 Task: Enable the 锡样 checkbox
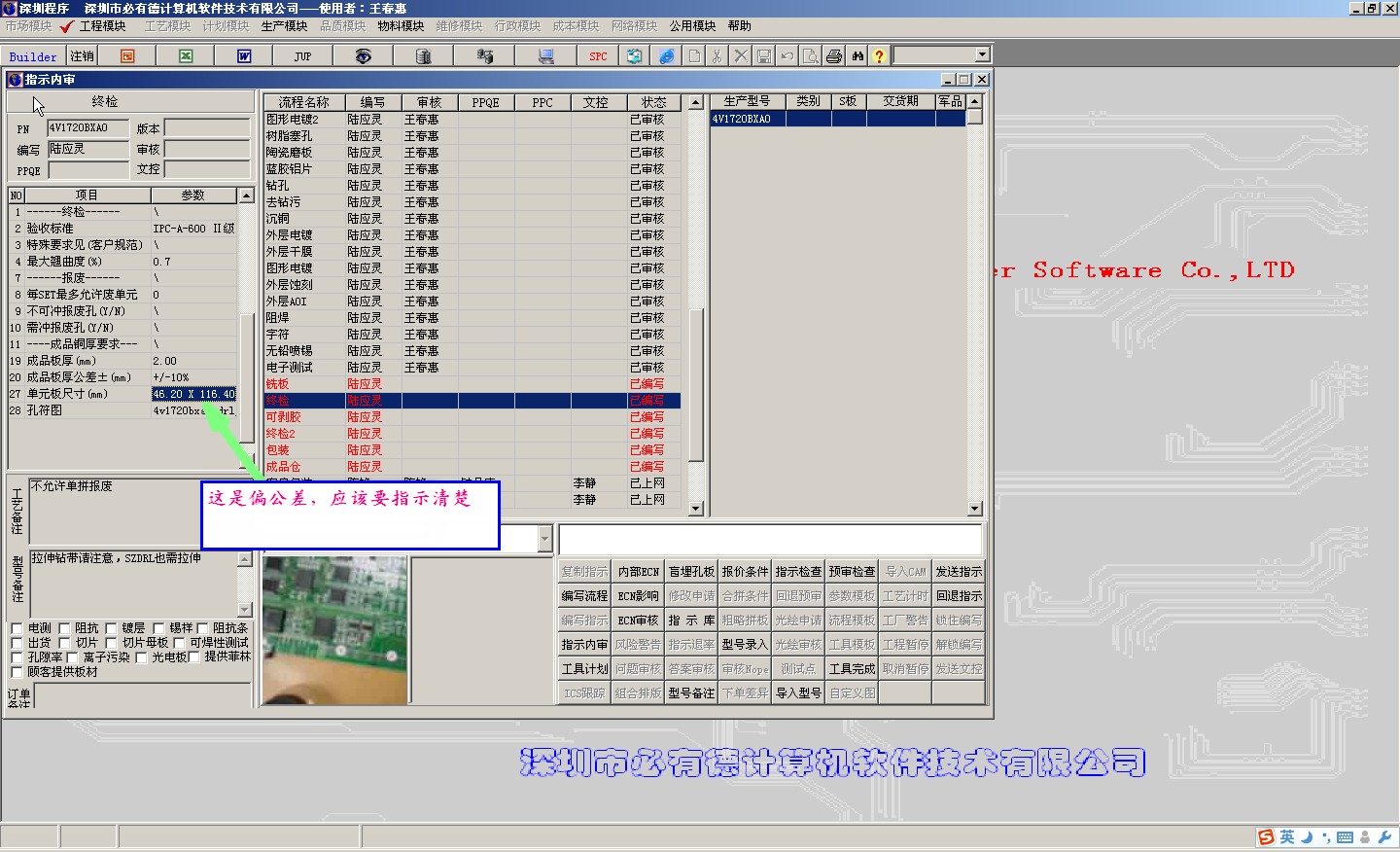coord(158,628)
